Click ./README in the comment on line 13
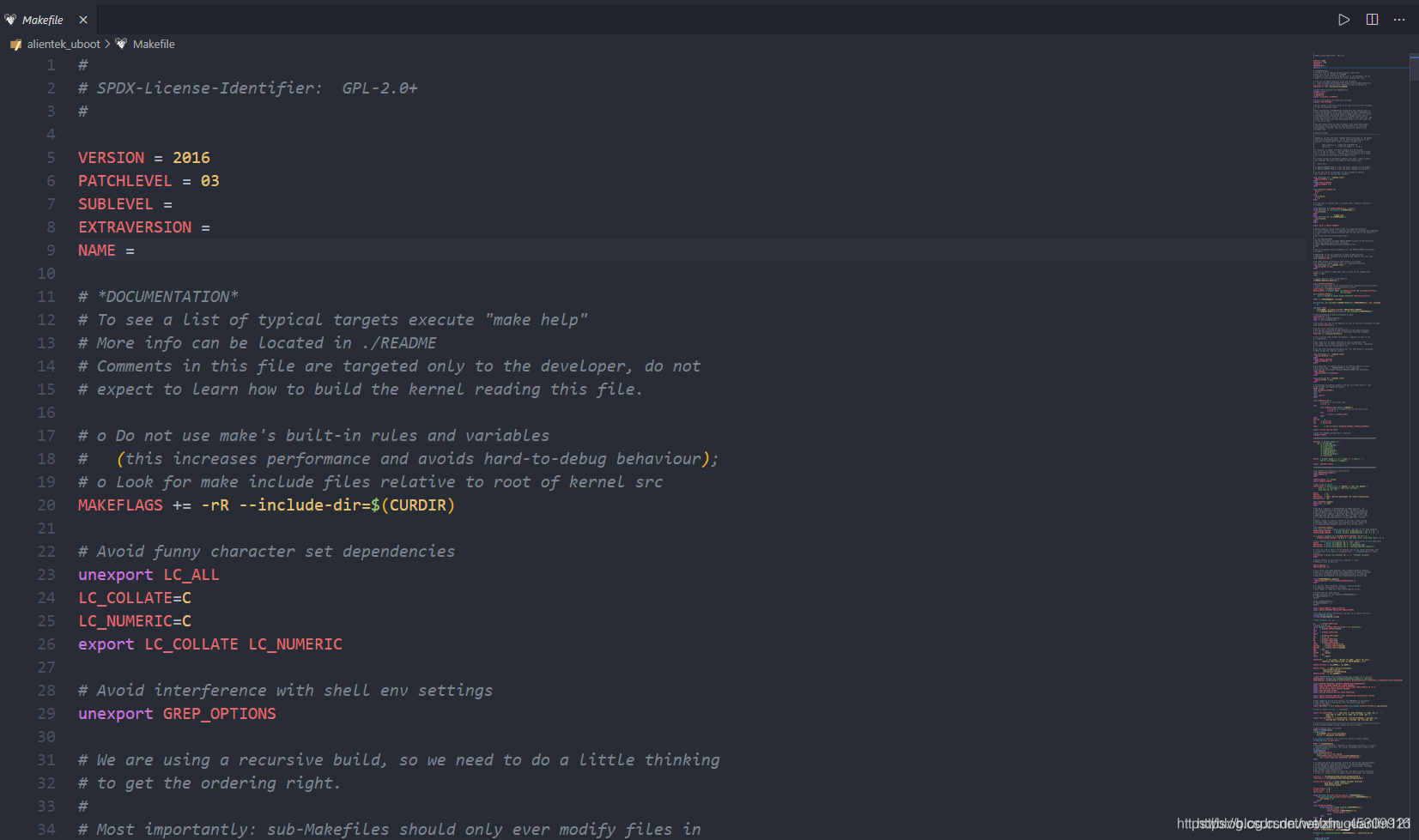The height and width of the screenshot is (840, 1419). (x=399, y=343)
